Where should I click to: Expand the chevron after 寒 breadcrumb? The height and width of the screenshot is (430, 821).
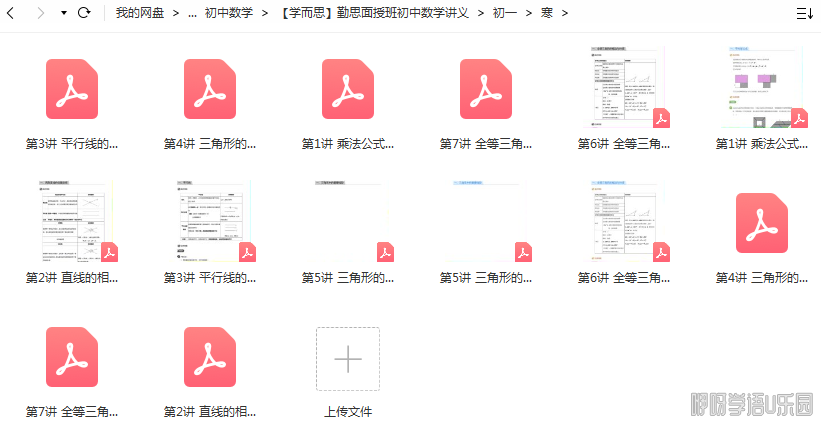point(565,13)
